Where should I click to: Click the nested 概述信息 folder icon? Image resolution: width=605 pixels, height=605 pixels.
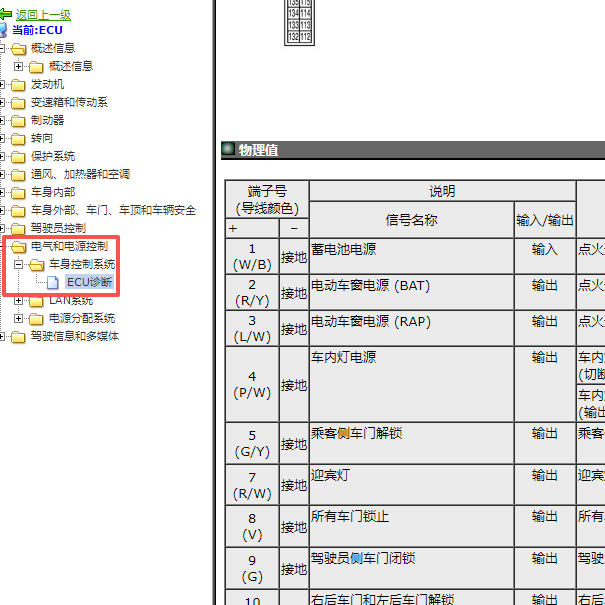pos(36,67)
